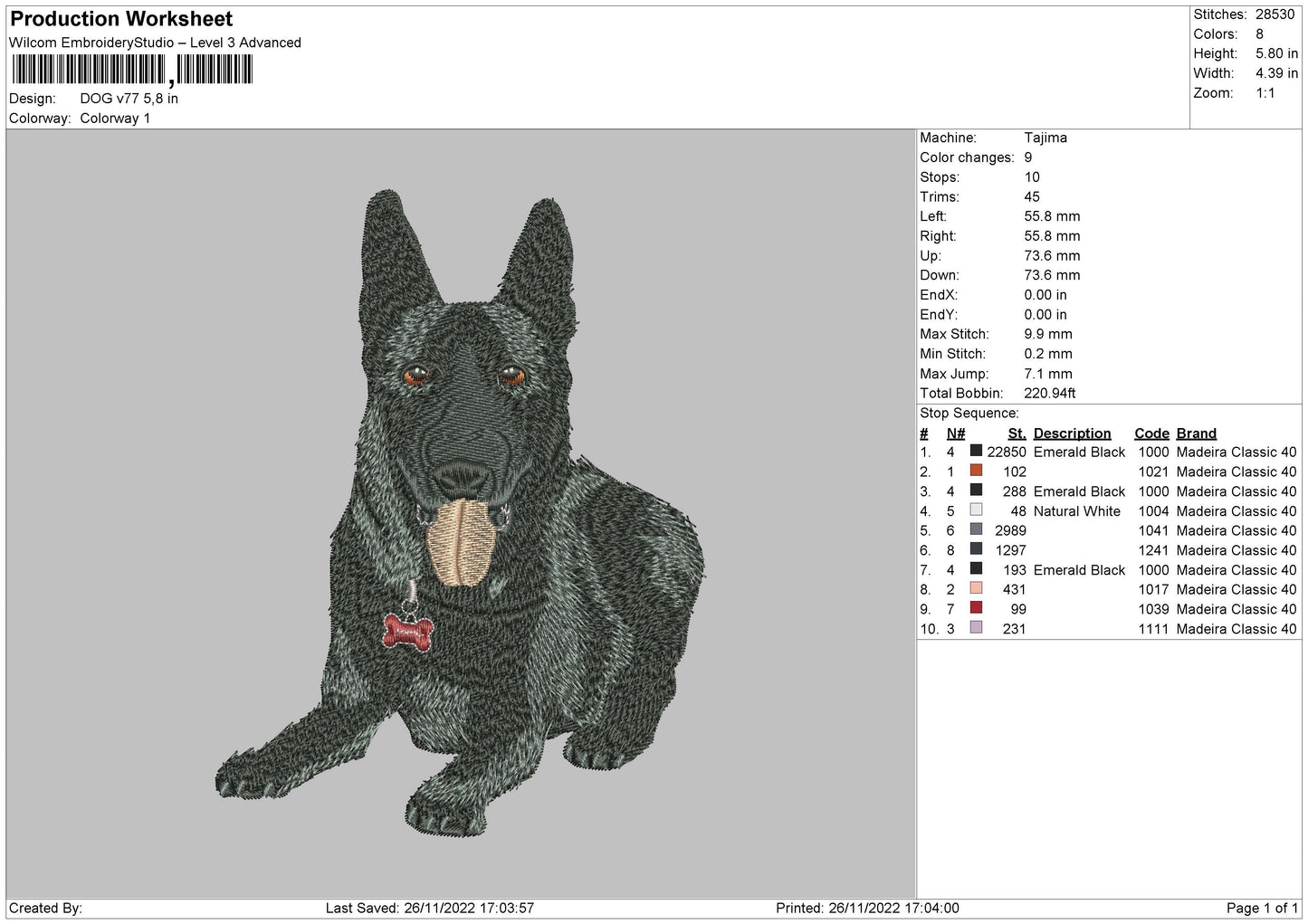Click the black swatch in stop row 3
The height and width of the screenshot is (924, 1308).
click(976, 491)
